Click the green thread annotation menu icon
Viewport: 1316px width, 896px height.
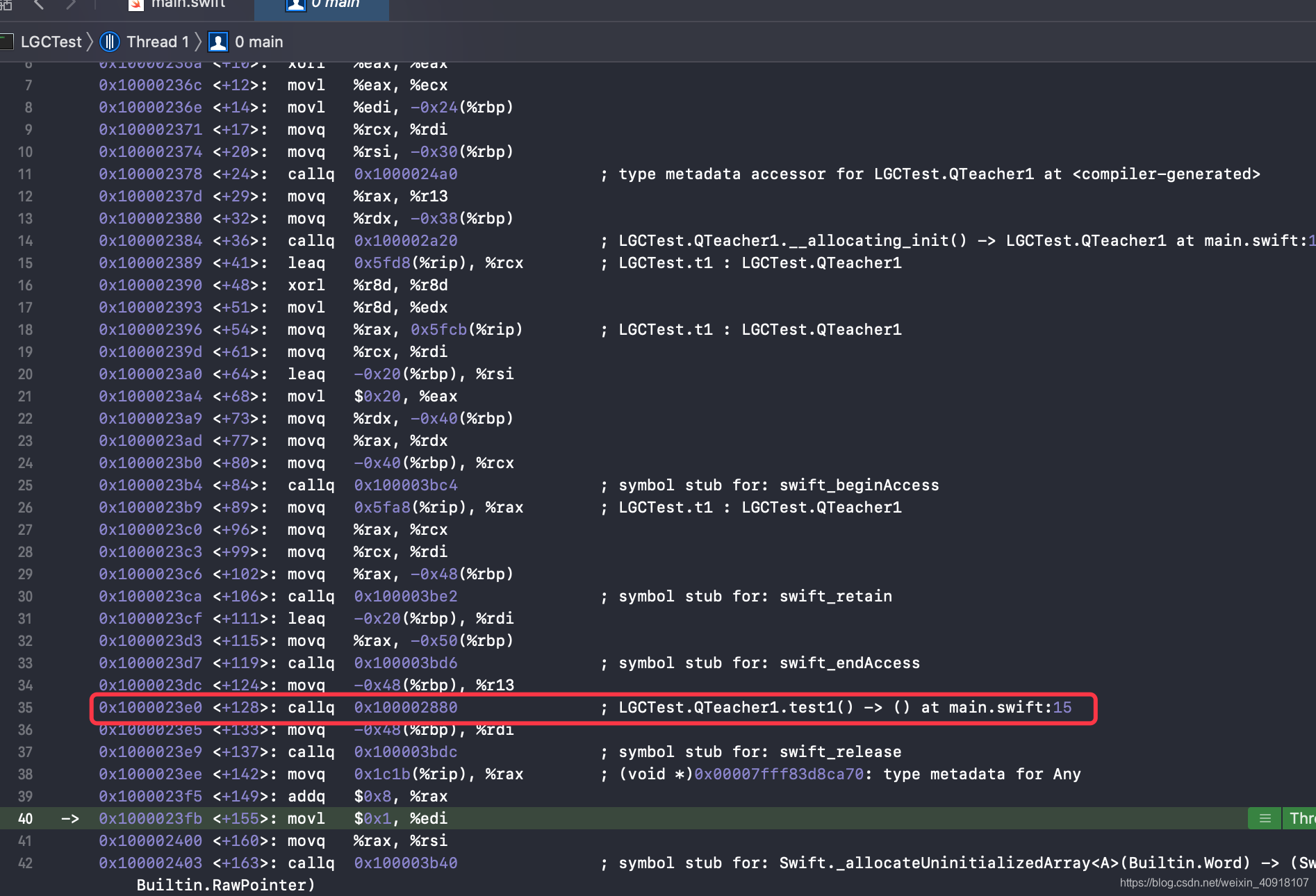1265,818
